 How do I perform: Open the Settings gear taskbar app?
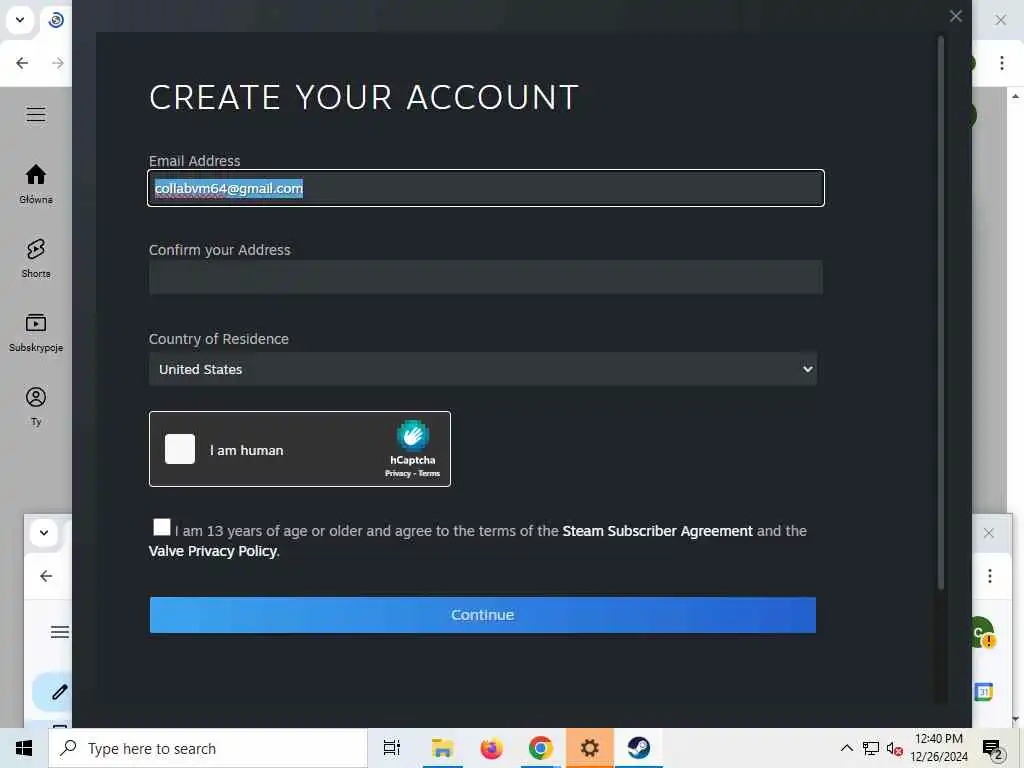[589, 748]
